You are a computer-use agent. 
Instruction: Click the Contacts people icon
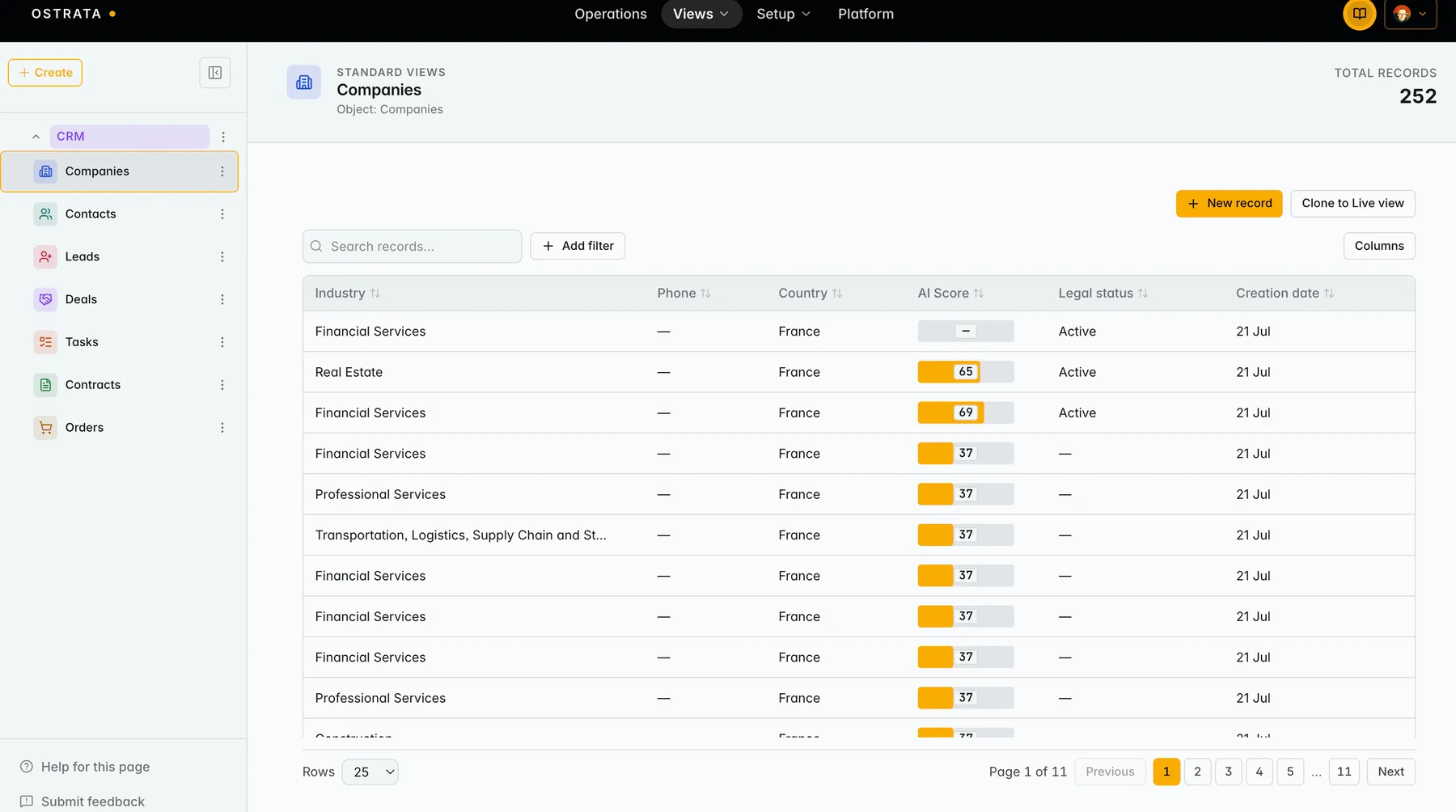coord(45,214)
